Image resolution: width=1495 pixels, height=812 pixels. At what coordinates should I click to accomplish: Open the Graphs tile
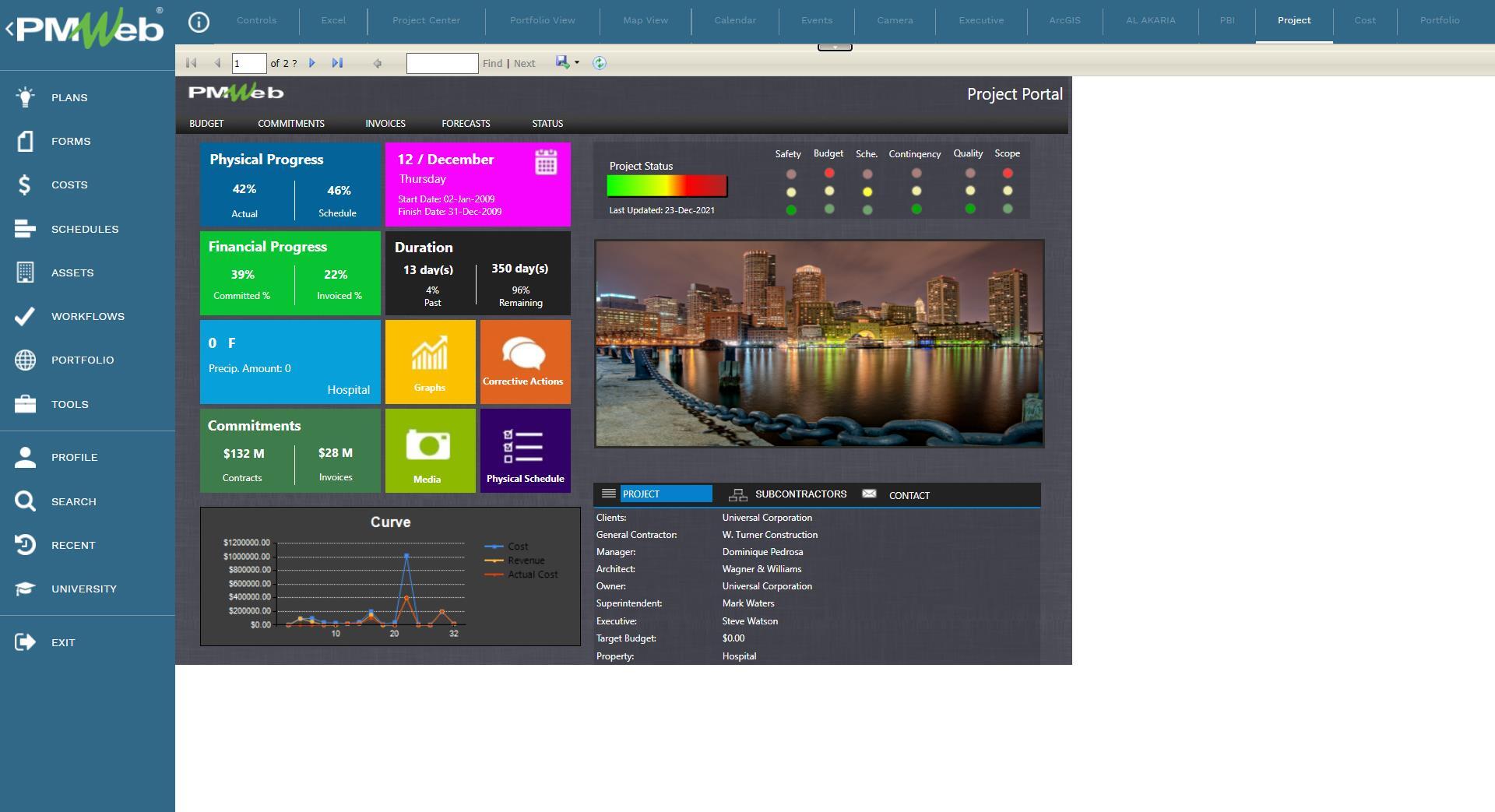click(430, 362)
